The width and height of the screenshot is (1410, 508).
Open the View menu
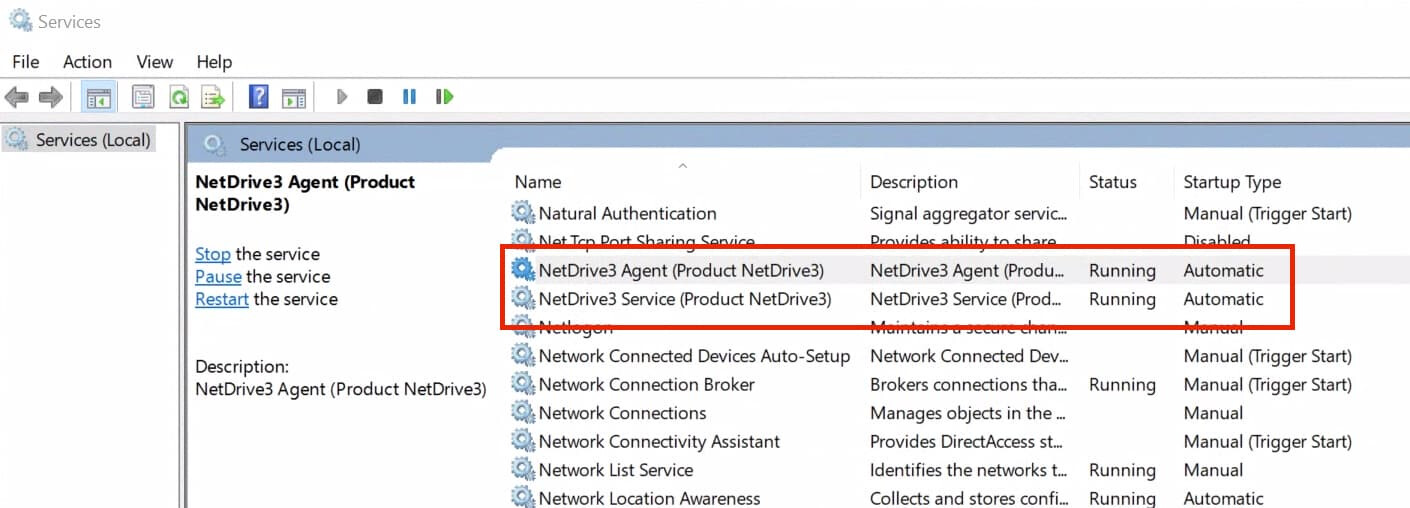155,61
